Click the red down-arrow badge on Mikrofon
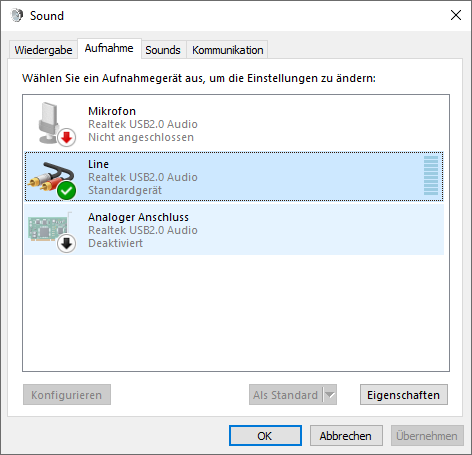 (67, 137)
